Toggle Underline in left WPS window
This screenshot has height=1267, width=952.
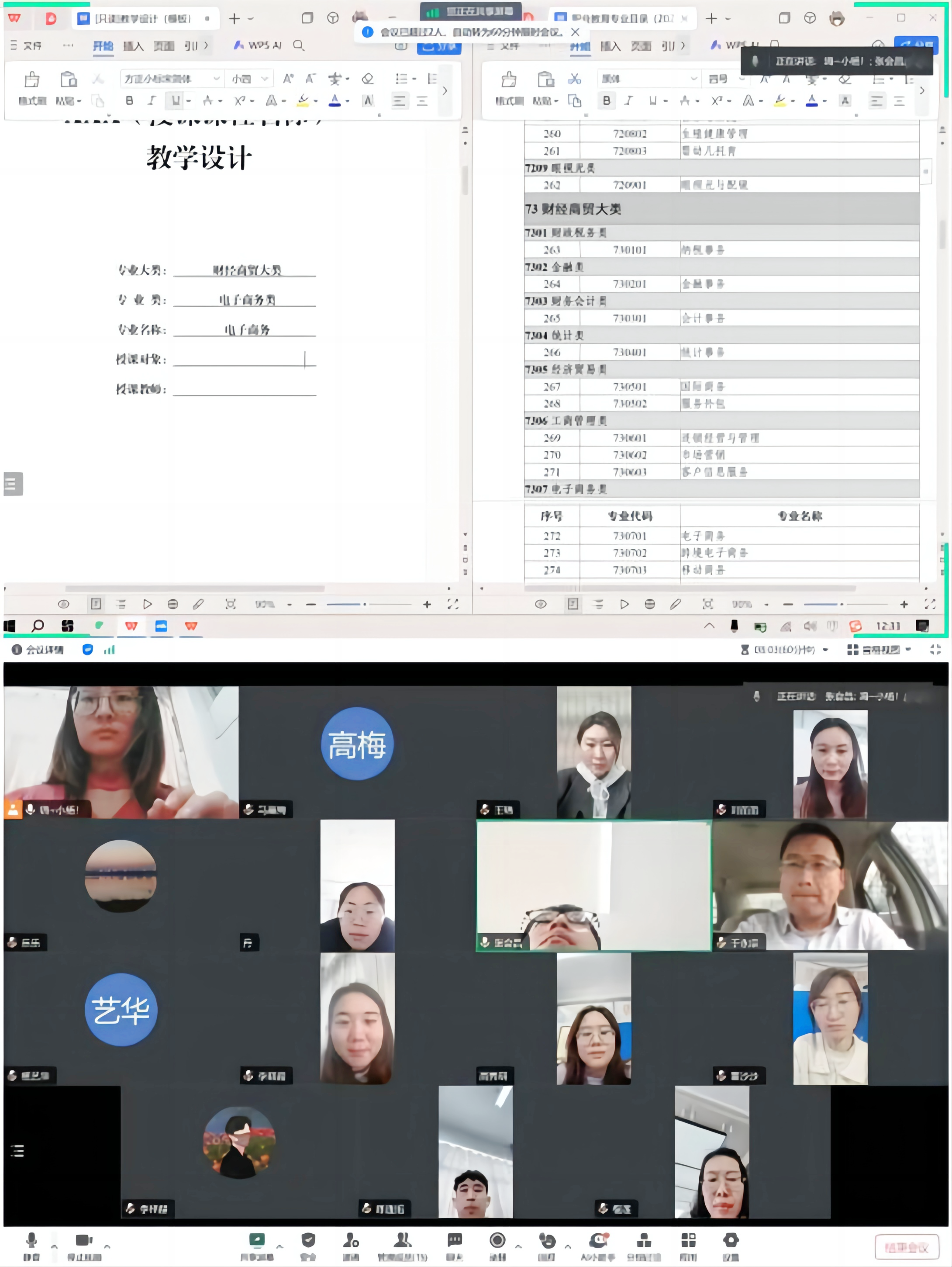[175, 101]
